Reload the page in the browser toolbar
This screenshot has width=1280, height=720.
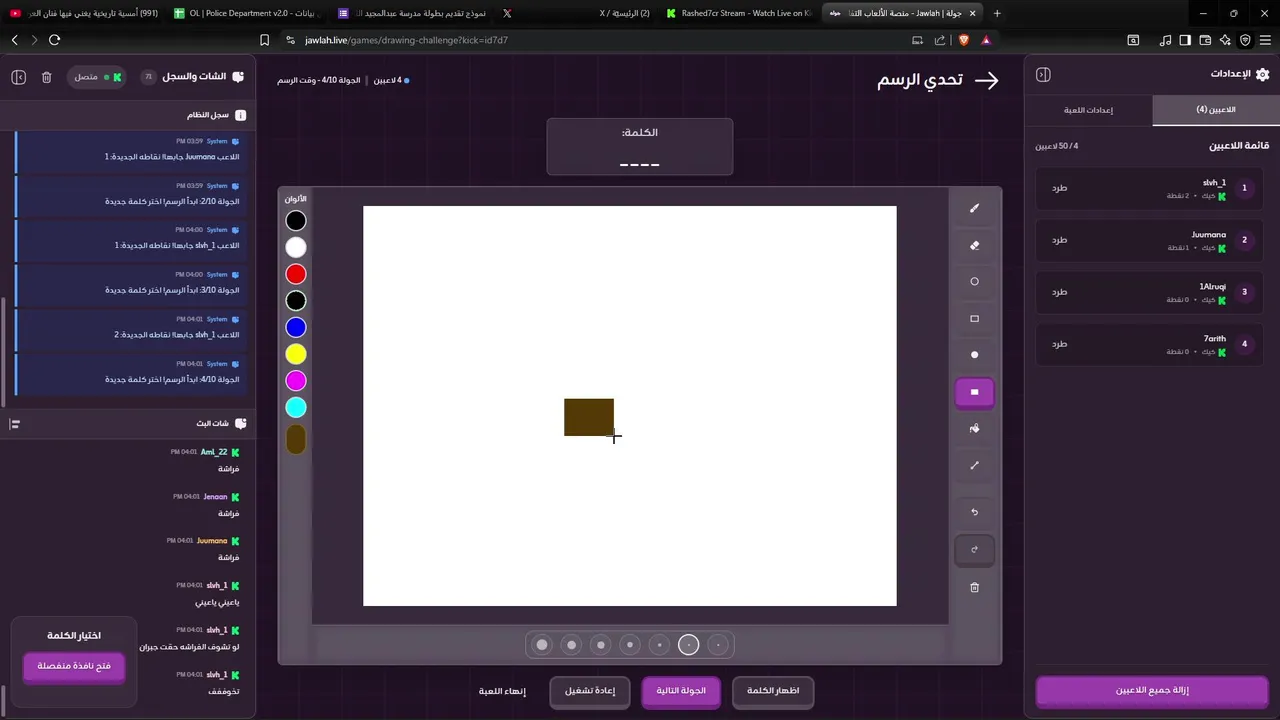pyautogui.click(x=54, y=40)
